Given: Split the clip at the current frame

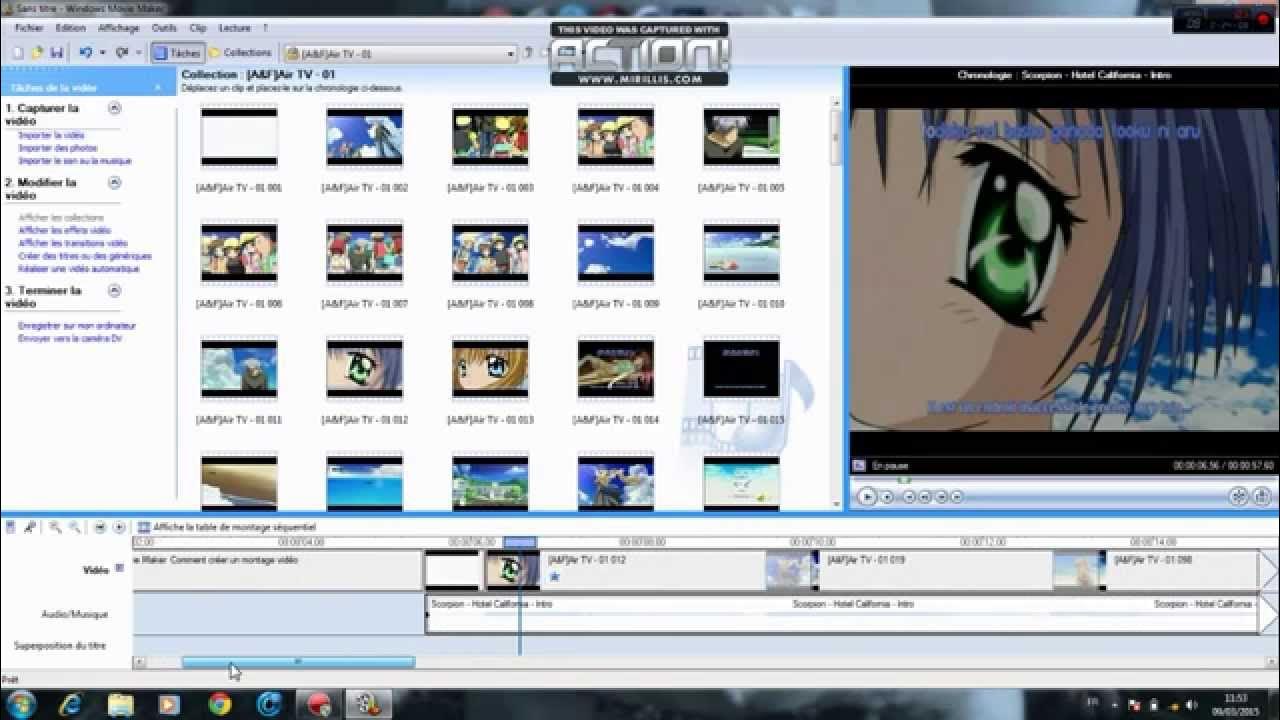Looking at the screenshot, I should (x=1238, y=496).
